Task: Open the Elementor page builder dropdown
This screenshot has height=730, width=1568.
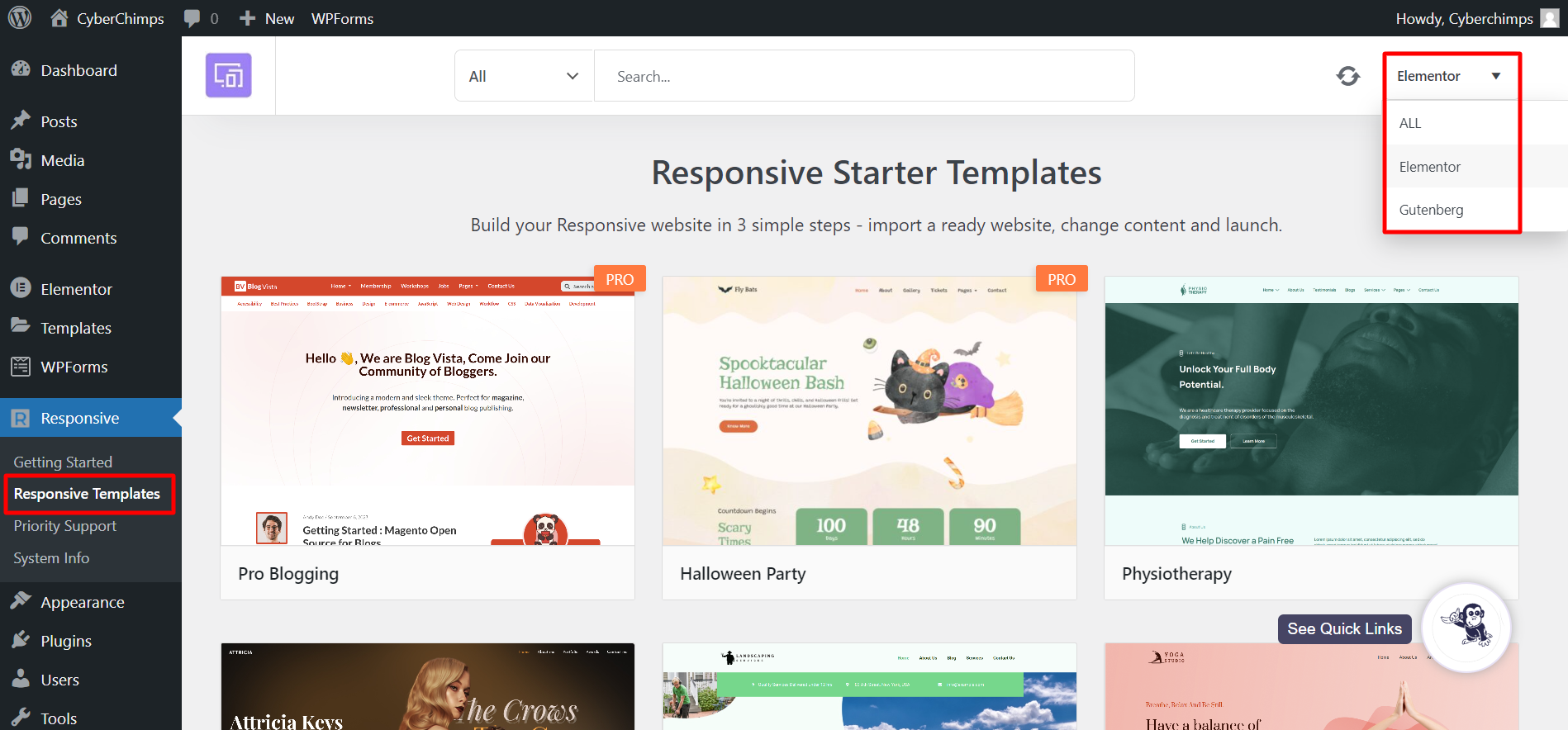Action: 1451,76
